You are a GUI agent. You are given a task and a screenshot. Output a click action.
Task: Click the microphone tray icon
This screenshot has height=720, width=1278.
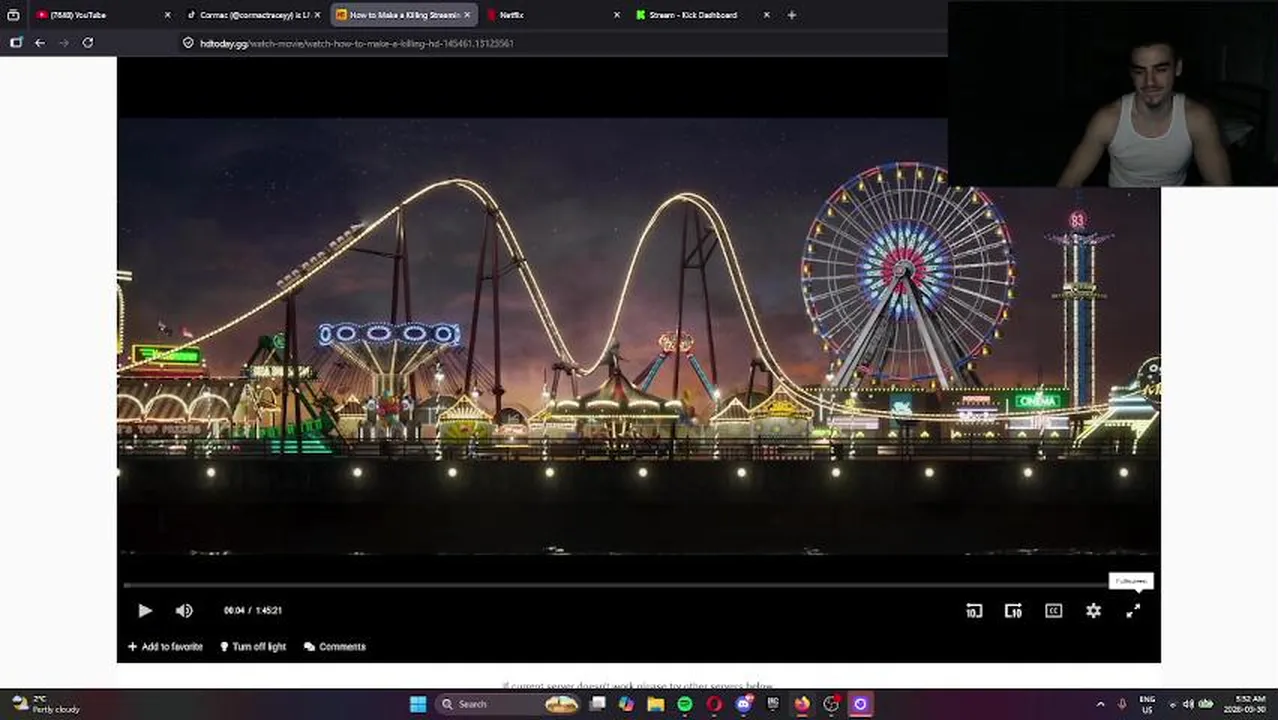pos(1122,704)
